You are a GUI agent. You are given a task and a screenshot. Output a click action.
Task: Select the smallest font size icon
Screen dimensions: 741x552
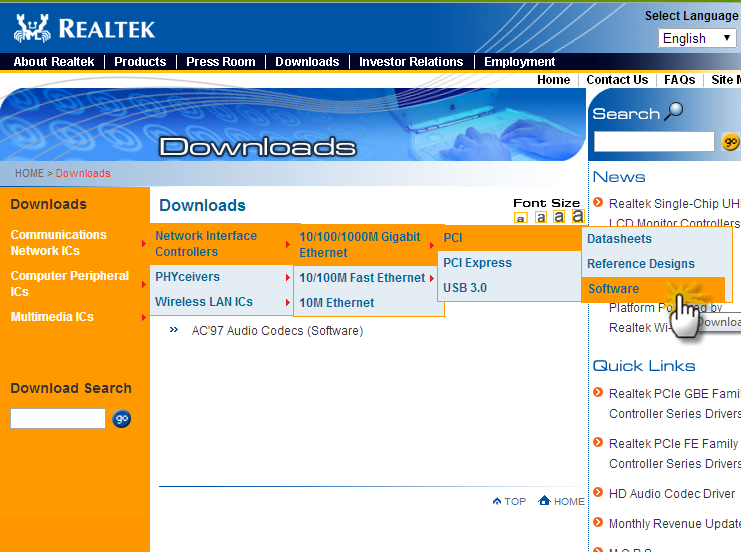pyautogui.click(x=520, y=218)
